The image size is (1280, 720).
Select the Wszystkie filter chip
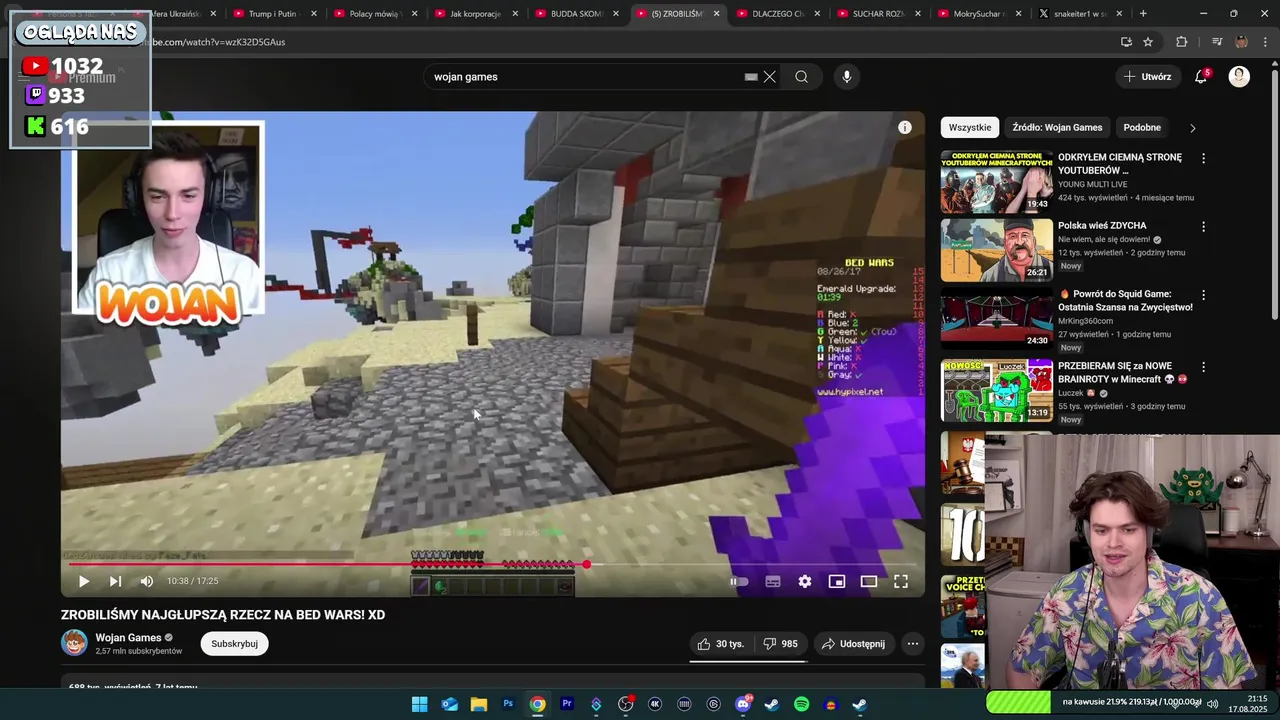(970, 127)
